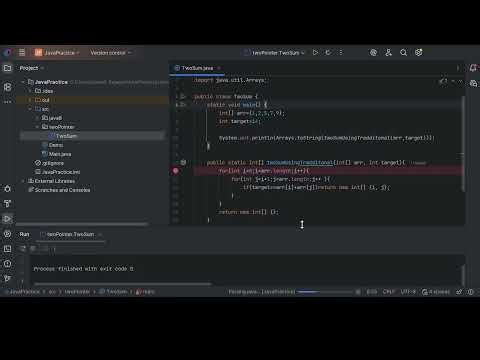Image resolution: width=480 pixels, height=360 pixels.
Task: Toggle the Run tool window icon
Action: pyautogui.click(x=7, y=219)
